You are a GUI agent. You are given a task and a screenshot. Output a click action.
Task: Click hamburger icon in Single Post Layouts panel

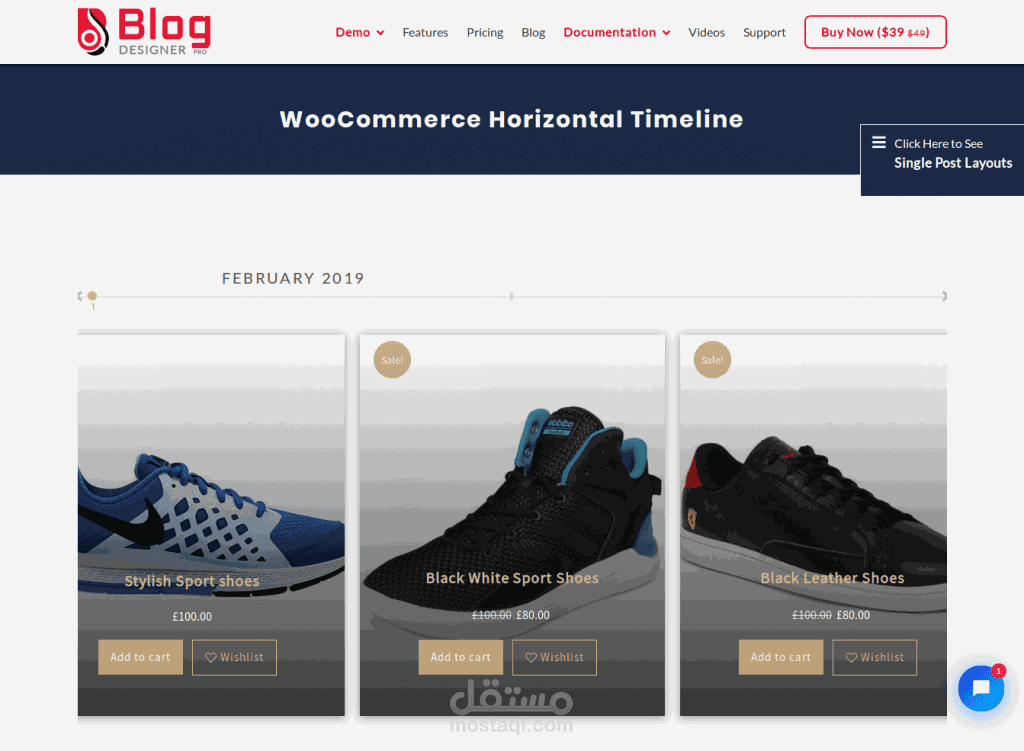pyautogui.click(x=879, y=142)
